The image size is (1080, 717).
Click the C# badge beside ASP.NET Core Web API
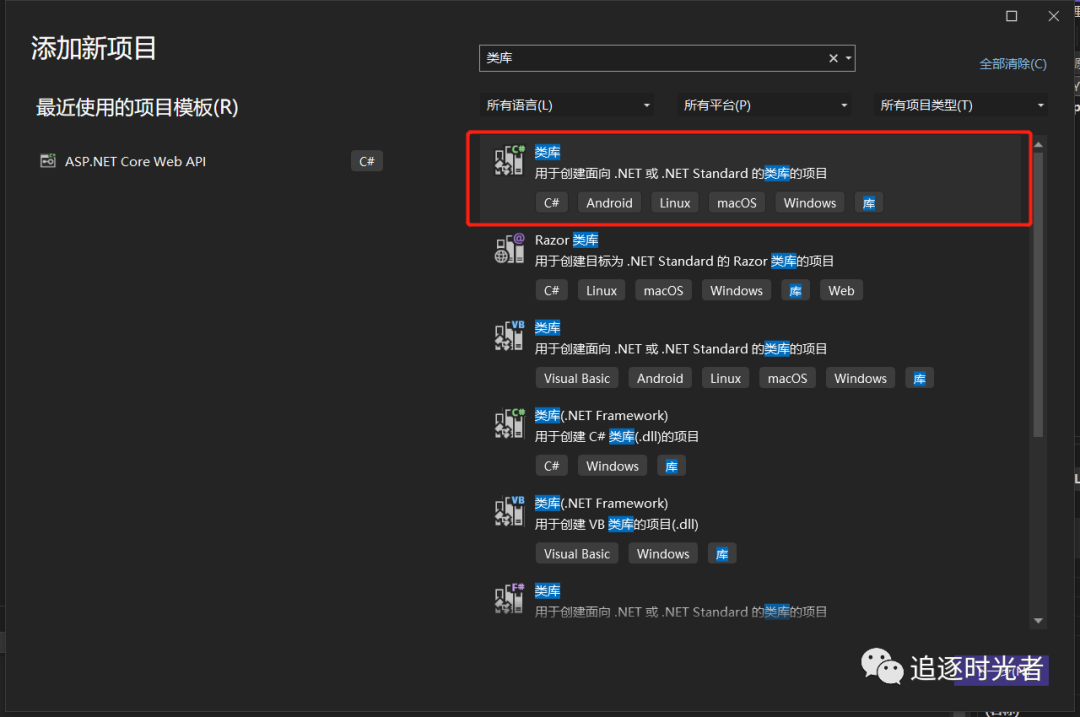[366, 161]
